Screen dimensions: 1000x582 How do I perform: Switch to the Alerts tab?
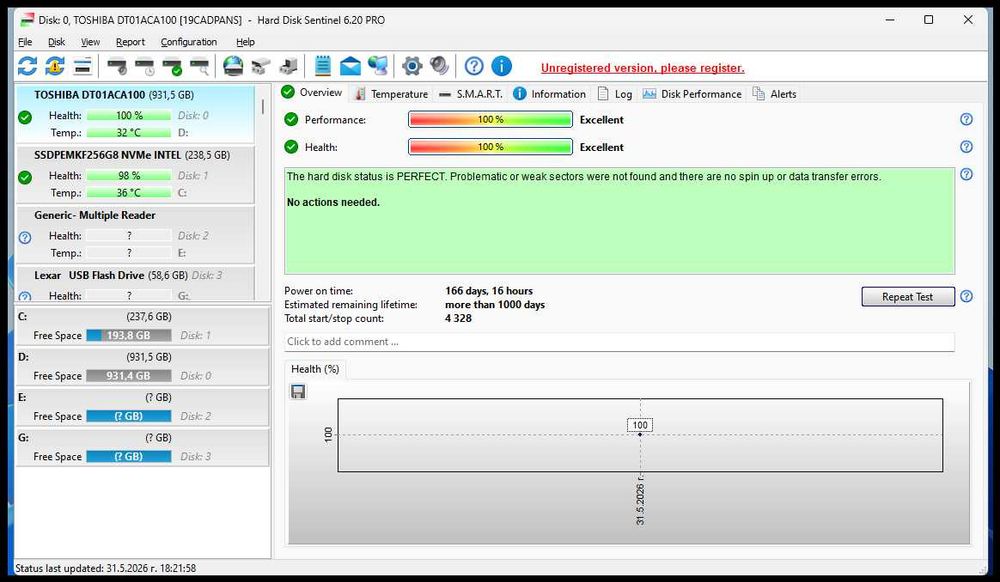coord(774,94)
